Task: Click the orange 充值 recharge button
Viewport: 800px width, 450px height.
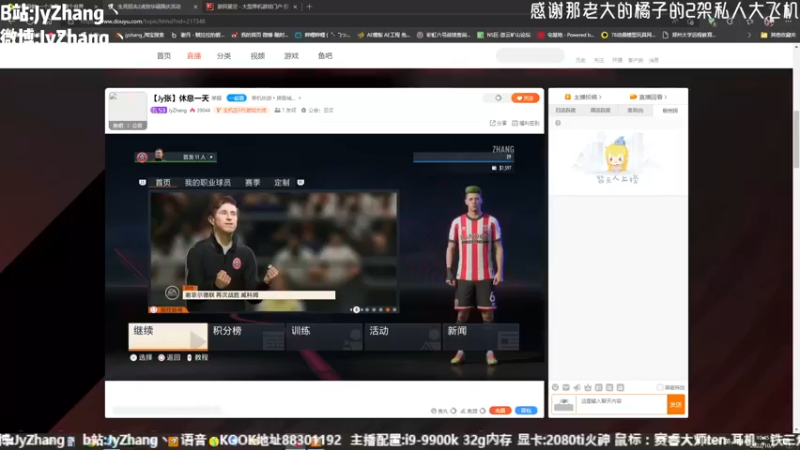Action: [500, 411]
